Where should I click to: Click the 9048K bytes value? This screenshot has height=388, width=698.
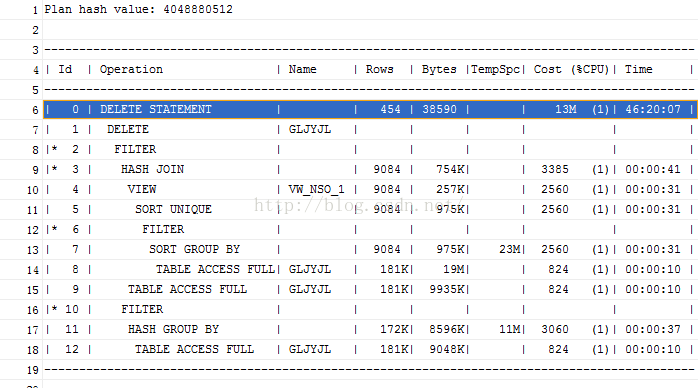click(x=446, y=350)
